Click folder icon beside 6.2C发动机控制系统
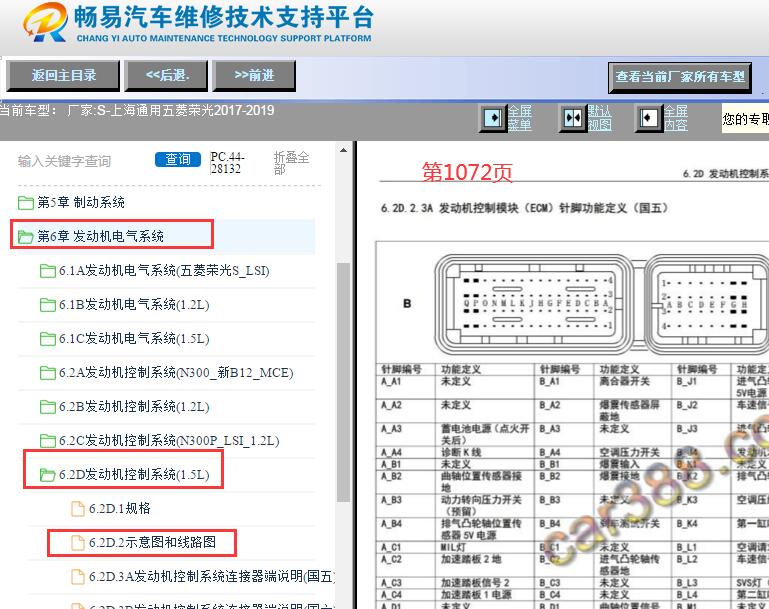This screenshot has height=609, width=769. point(48,441)
